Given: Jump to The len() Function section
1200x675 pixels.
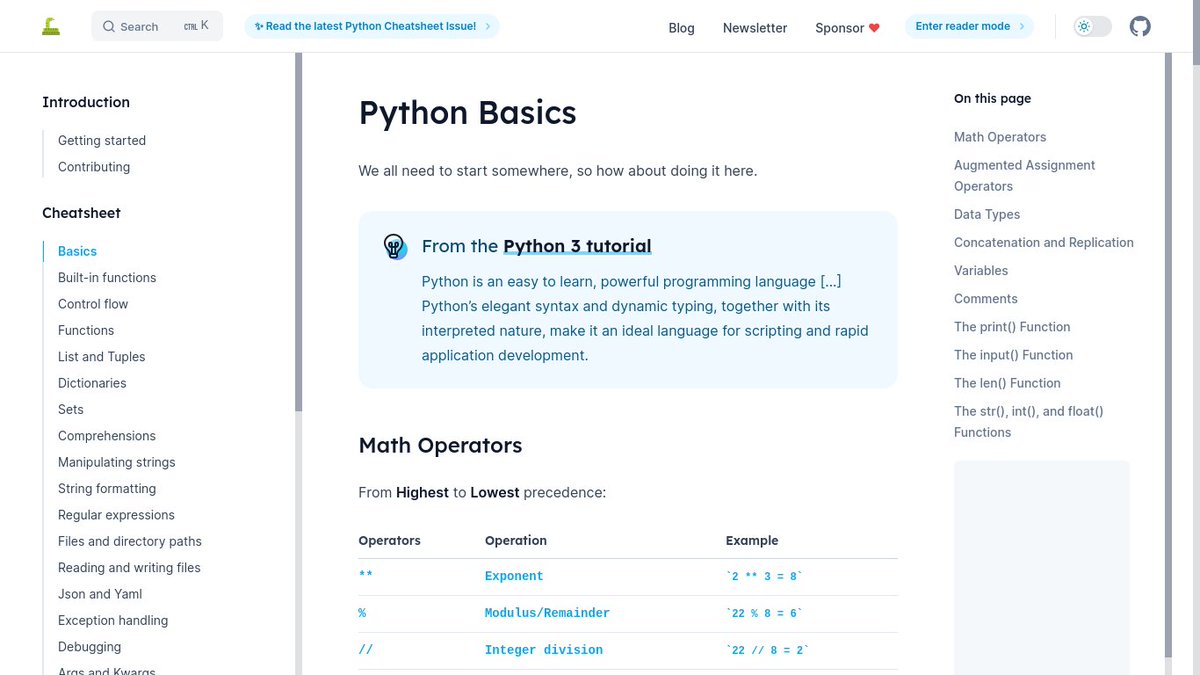Looking at the screenshot, I should coord(1007,382).
